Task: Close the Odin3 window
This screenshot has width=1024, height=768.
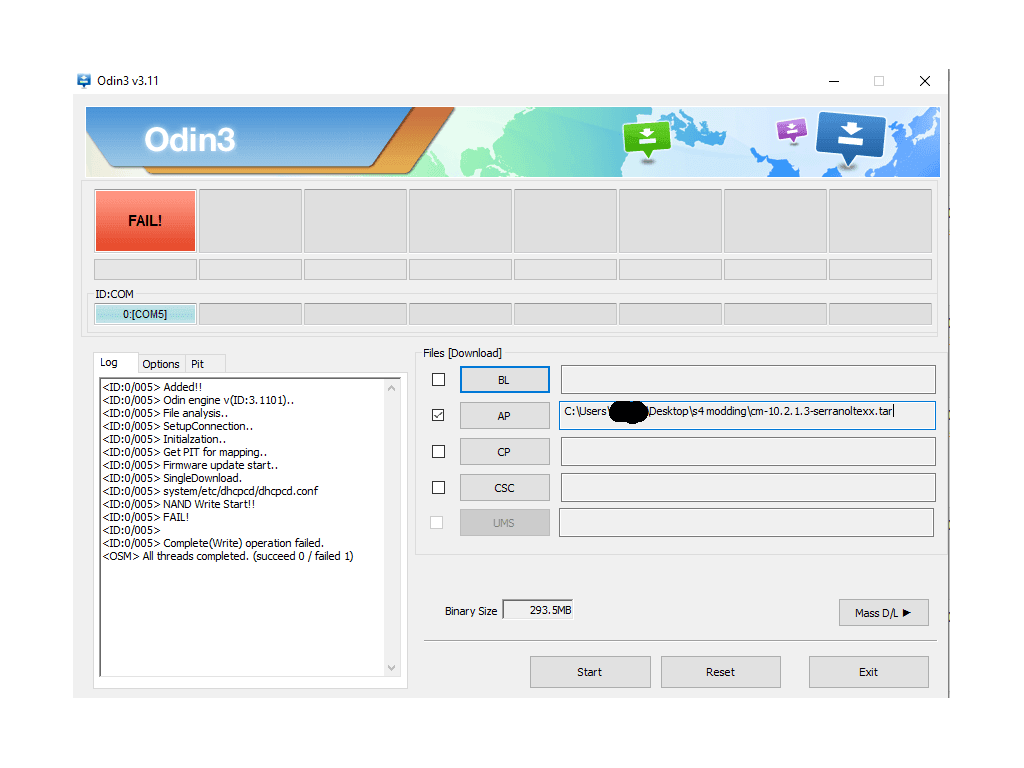Action: pos(925,81)
